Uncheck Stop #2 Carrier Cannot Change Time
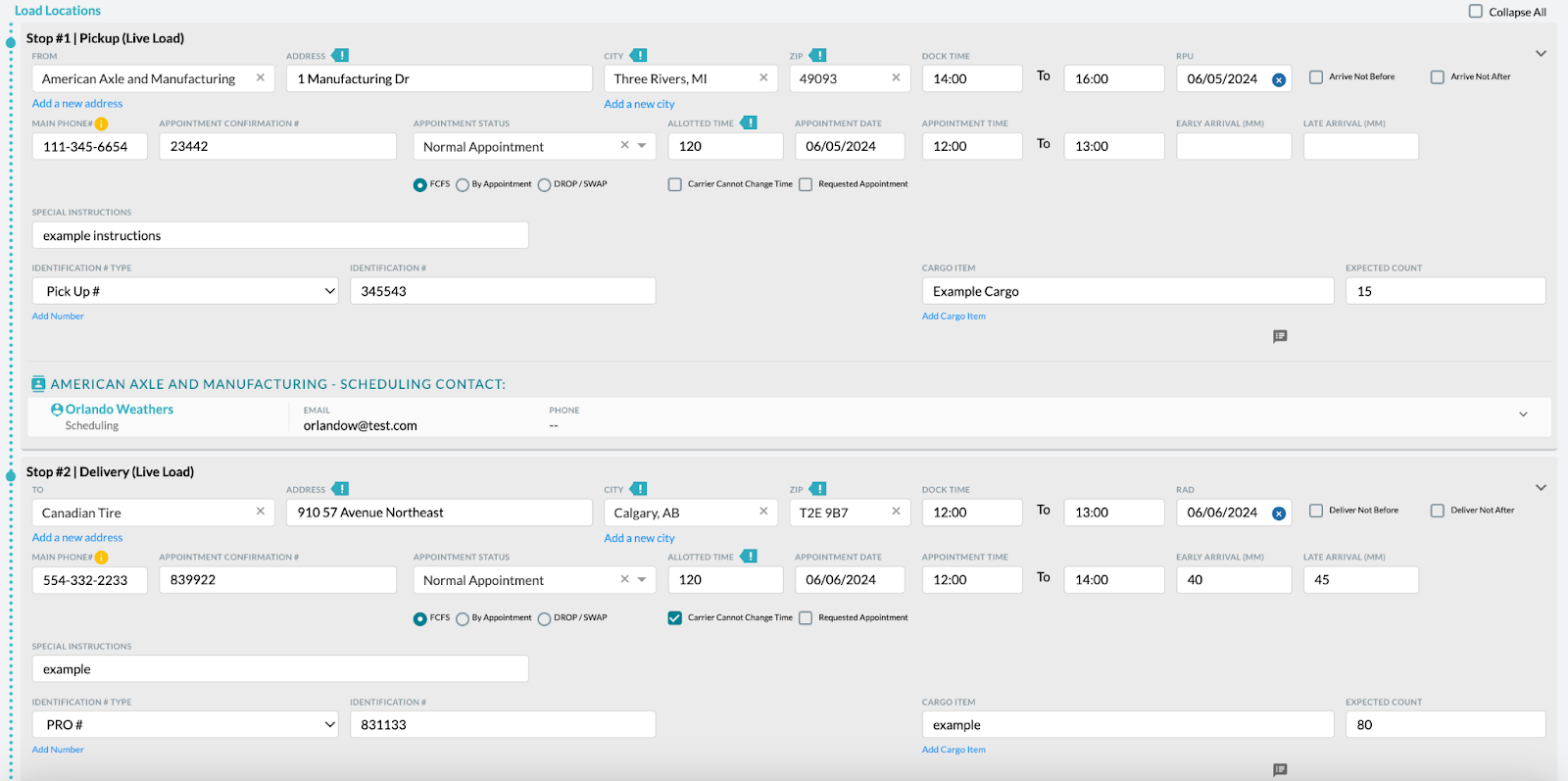 point(675,618)
